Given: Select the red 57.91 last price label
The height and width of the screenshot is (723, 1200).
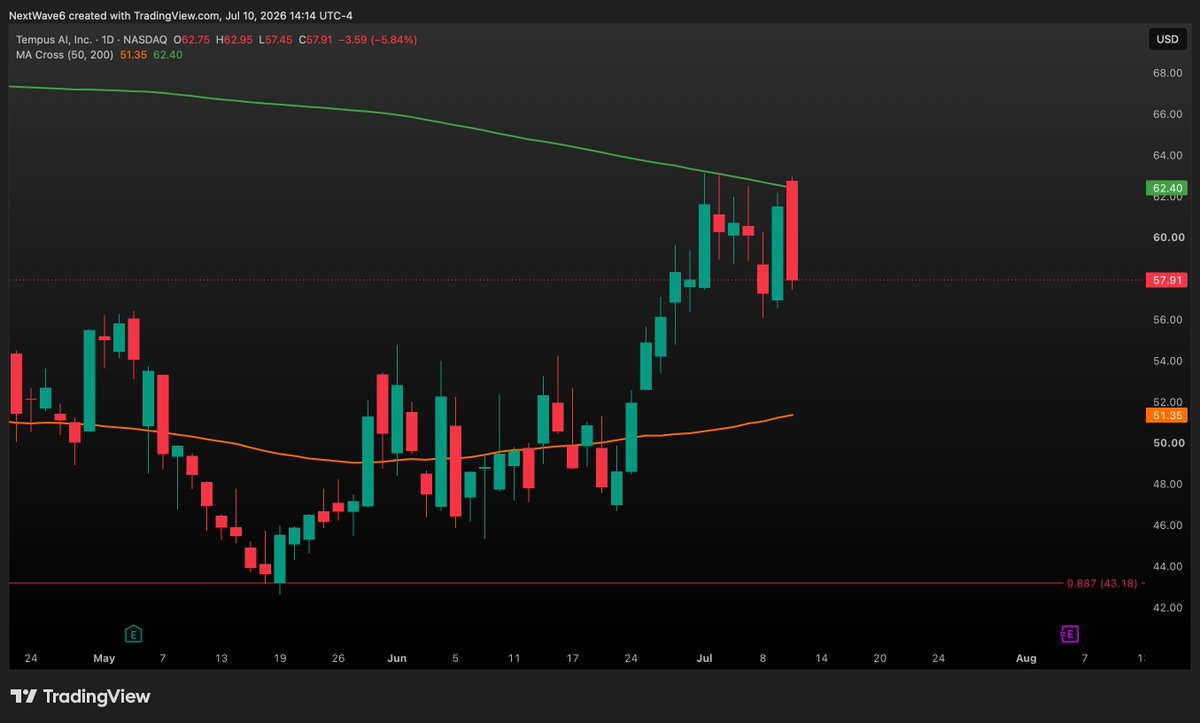Looking at the screenshot, I should tap(1166, 281).
